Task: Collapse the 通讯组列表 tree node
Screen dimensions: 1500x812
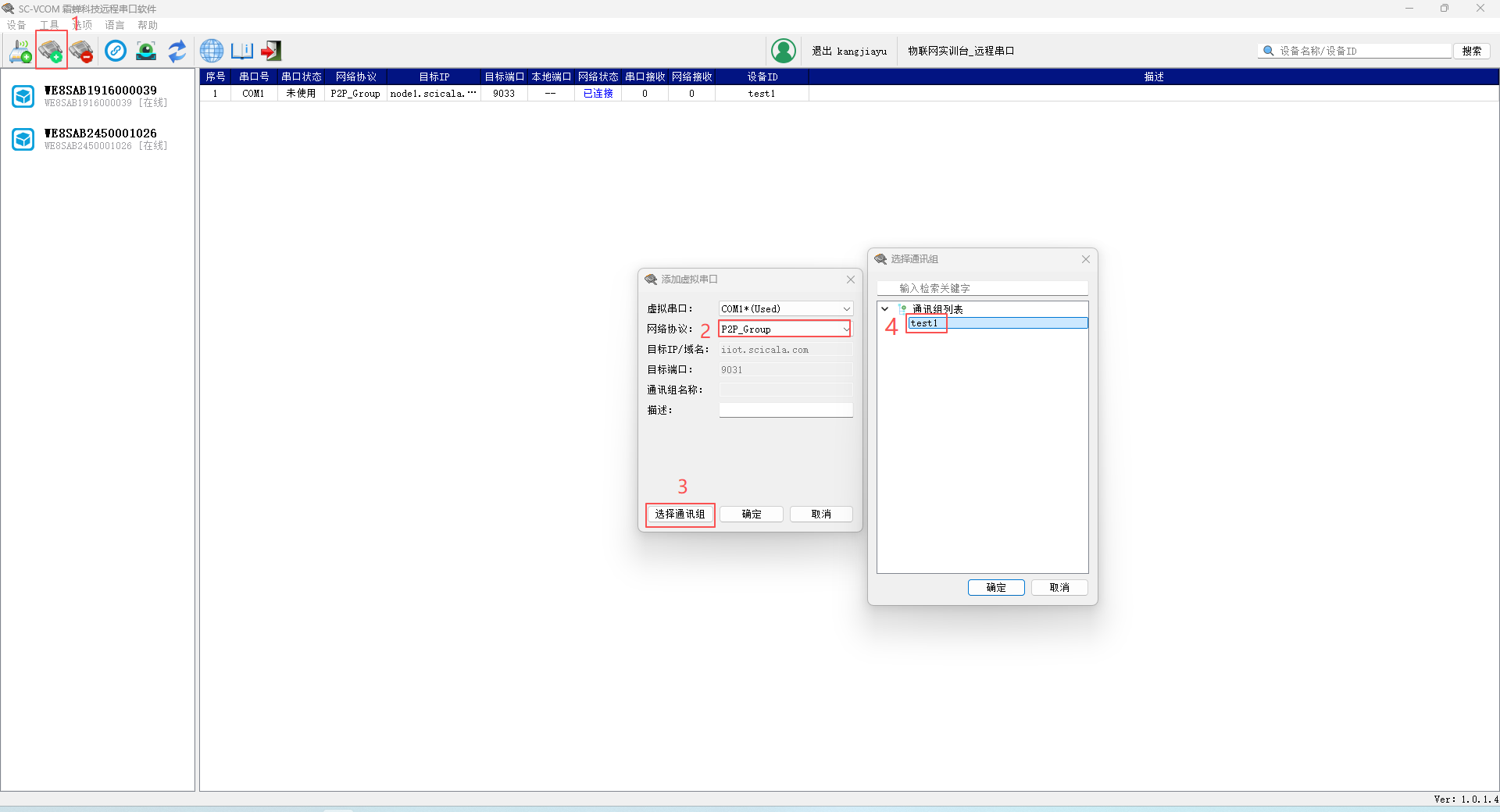Action: 885,309
